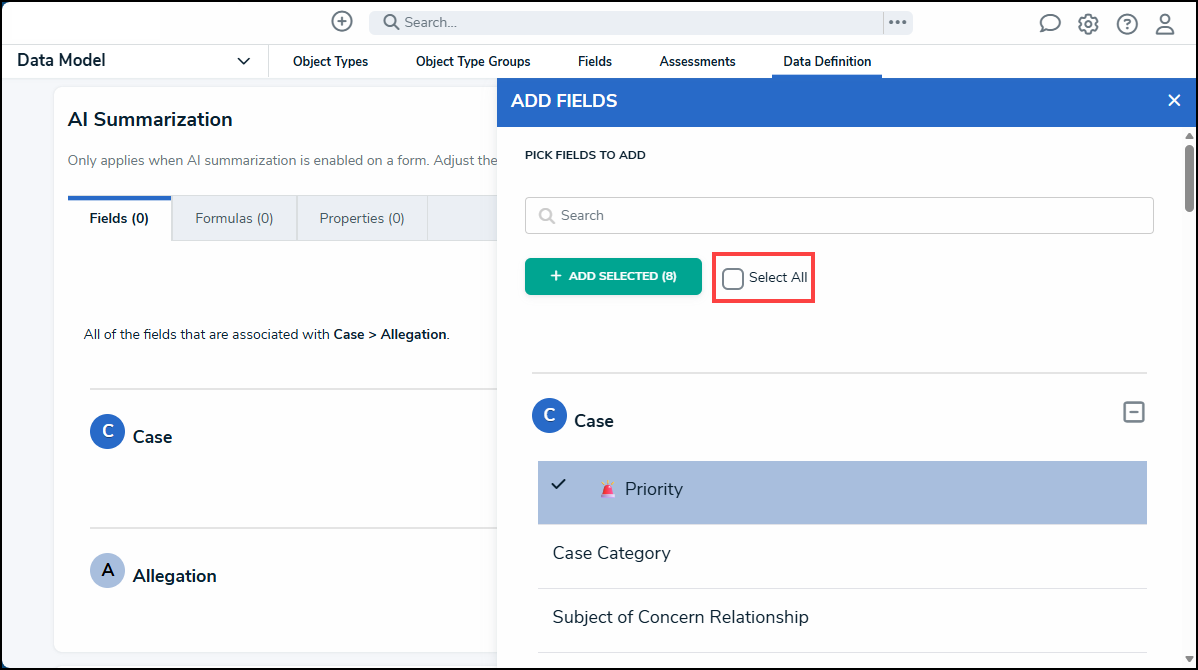
Task: Check the Select All checkbox
Action: (x=733, y=278)
